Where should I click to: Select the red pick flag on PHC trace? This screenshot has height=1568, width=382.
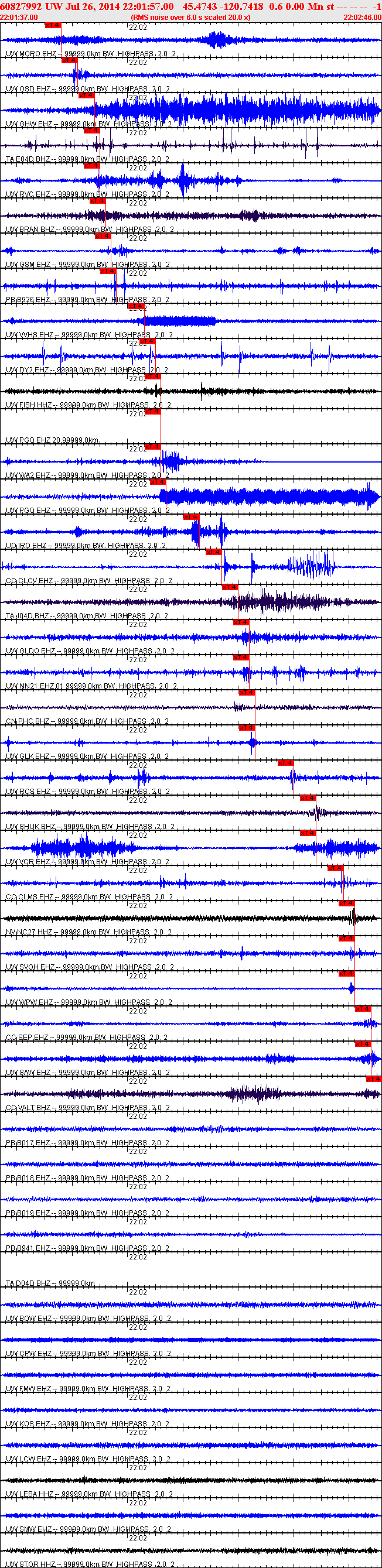point(247,693)
